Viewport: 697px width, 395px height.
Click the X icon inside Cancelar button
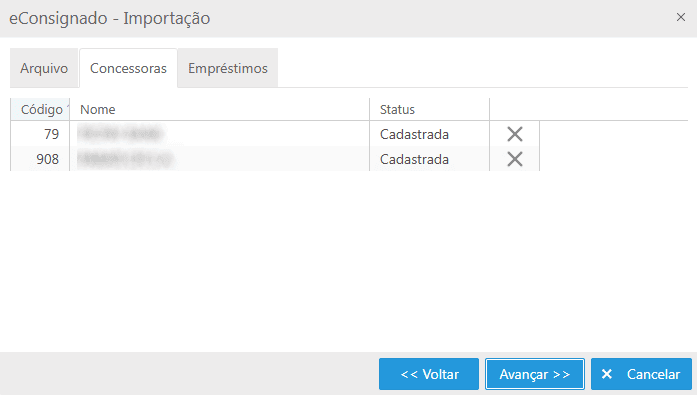607,374
